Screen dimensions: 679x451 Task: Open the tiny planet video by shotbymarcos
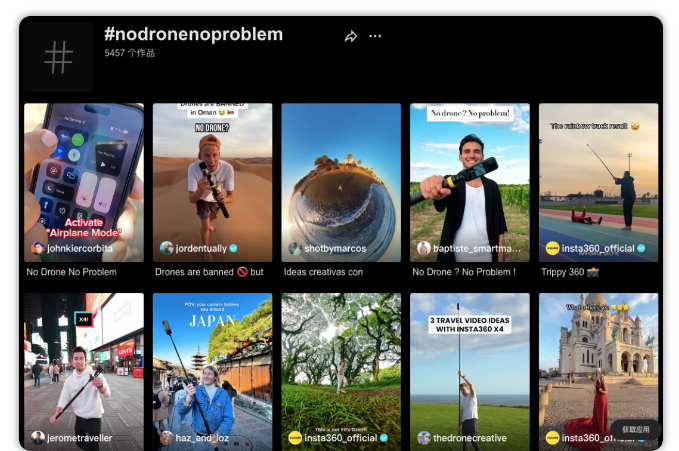341,182
